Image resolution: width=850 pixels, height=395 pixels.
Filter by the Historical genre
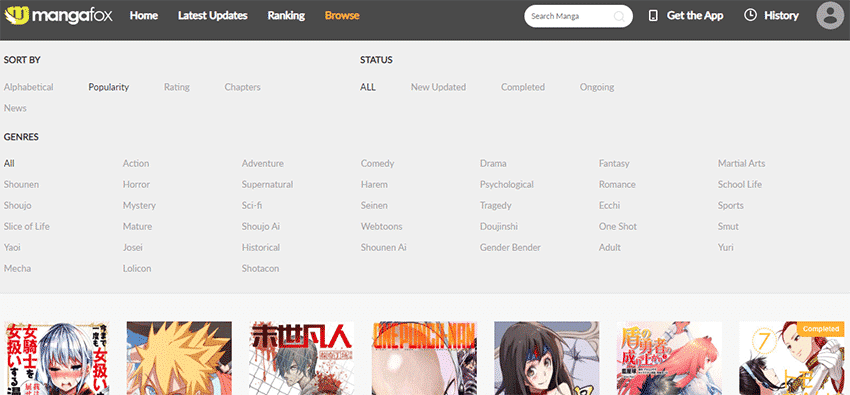[x=261, y=248]
